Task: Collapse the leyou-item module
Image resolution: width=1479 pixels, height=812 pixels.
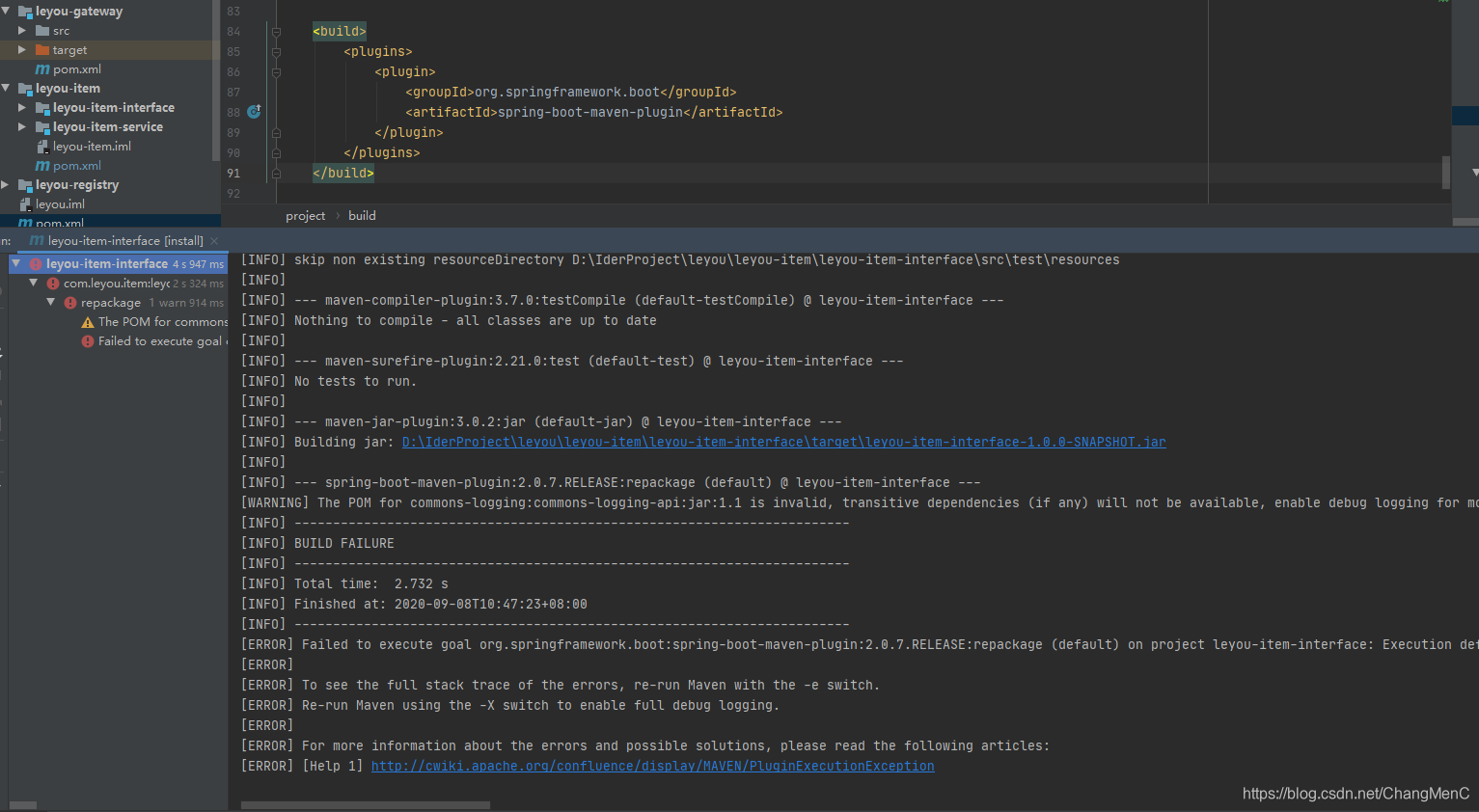Action: pos(6,89)
